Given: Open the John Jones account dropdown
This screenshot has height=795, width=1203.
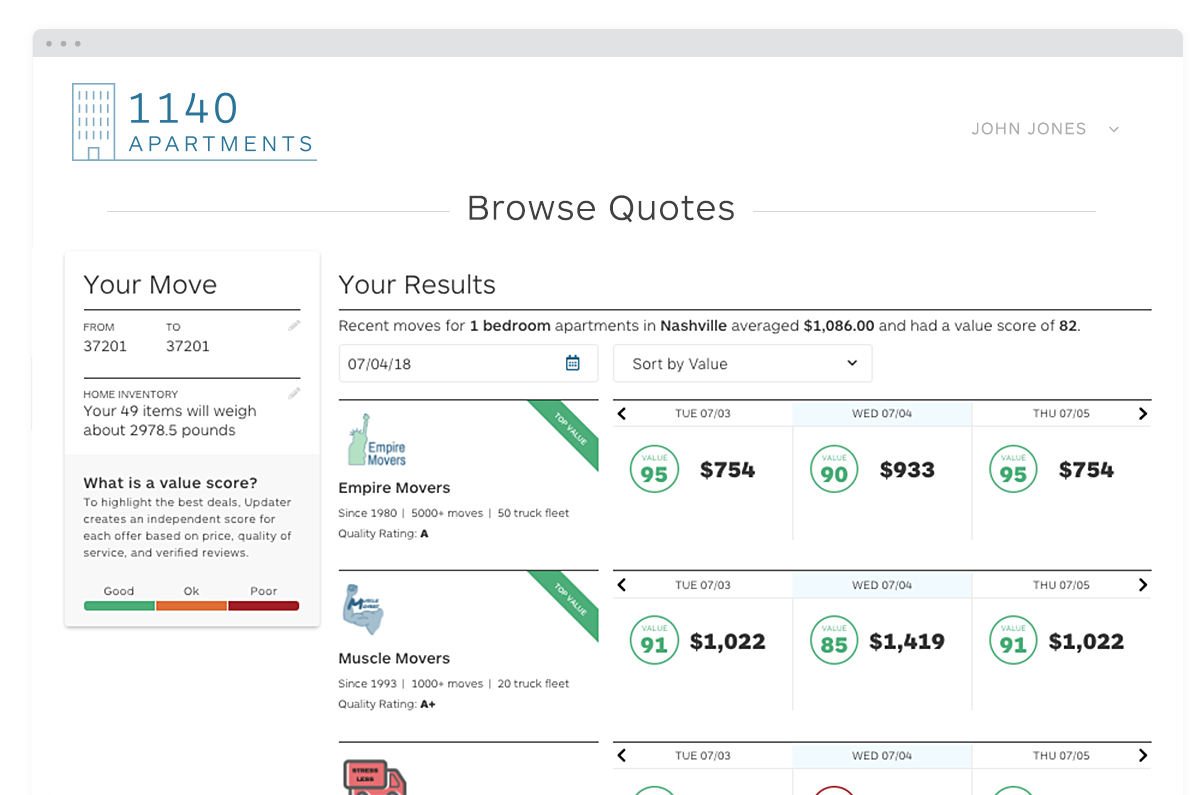Looking at the screenshot, I should [1046, 129].
